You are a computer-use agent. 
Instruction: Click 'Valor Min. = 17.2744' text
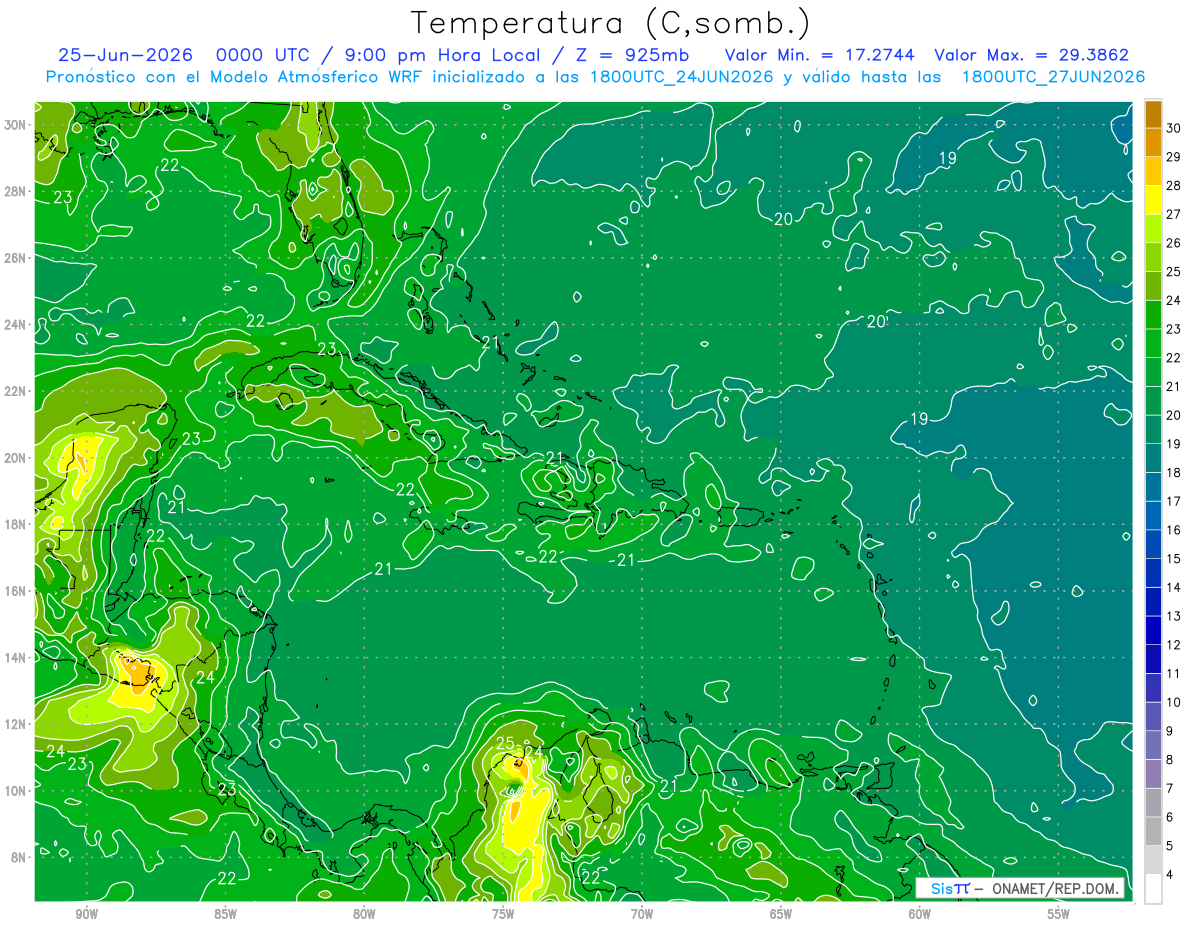point(820,56)
